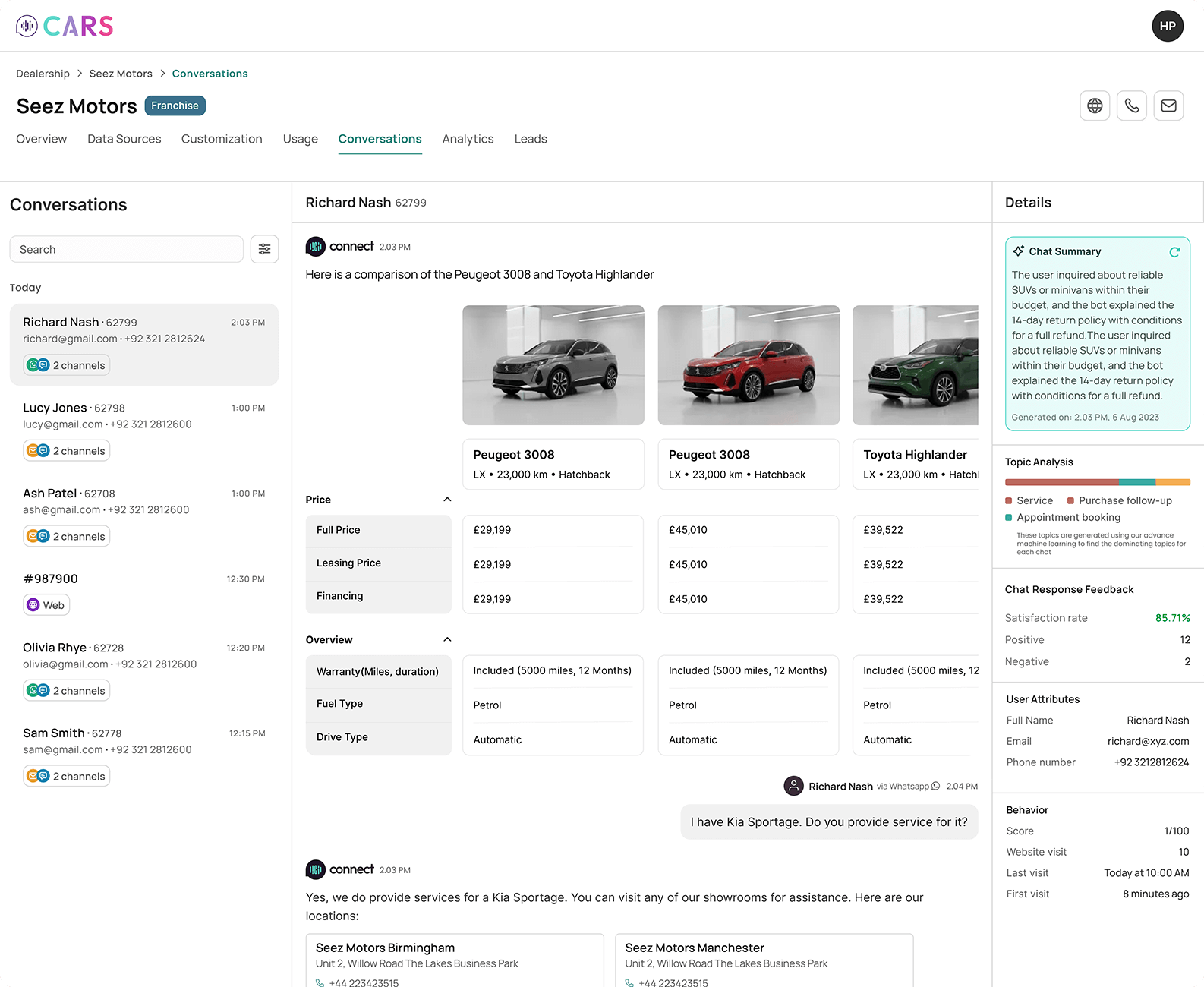Click Richard Nash 2 channels badge
The image size is (1204, 987).
tap(67, 365)
